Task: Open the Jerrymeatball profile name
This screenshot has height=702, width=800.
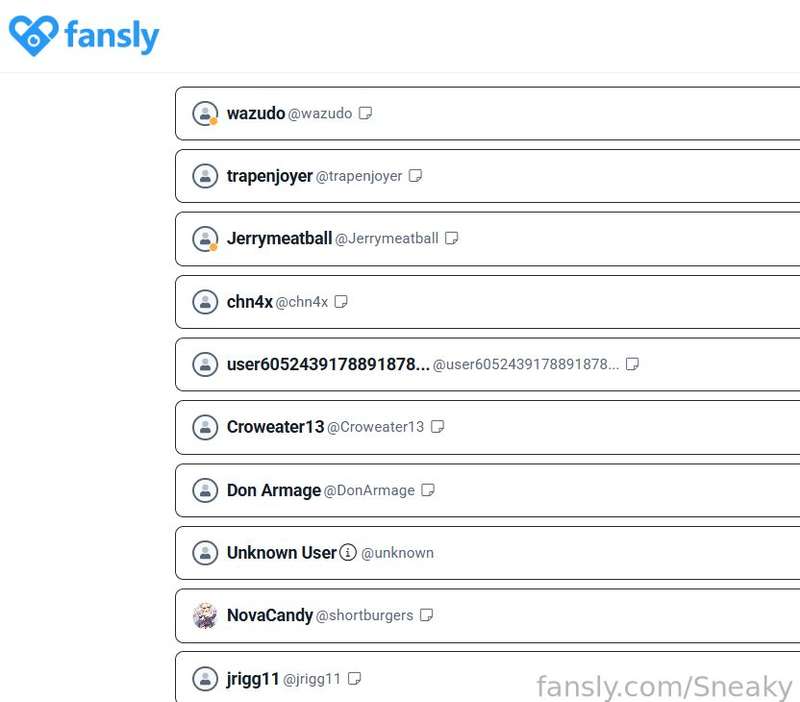Action: pyautogui.click(x=279, y=238)
